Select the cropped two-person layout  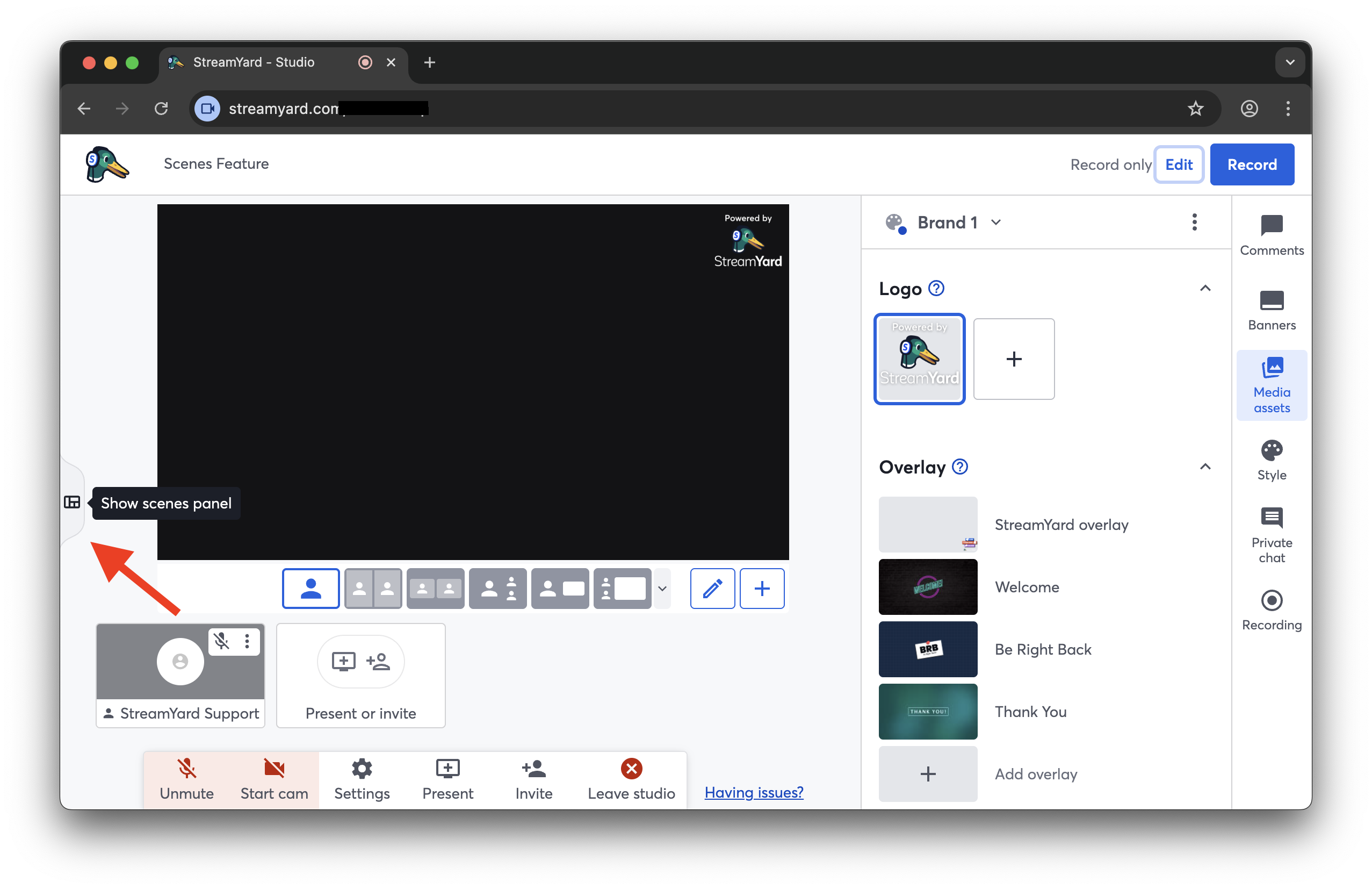click(x=373, y=589)
